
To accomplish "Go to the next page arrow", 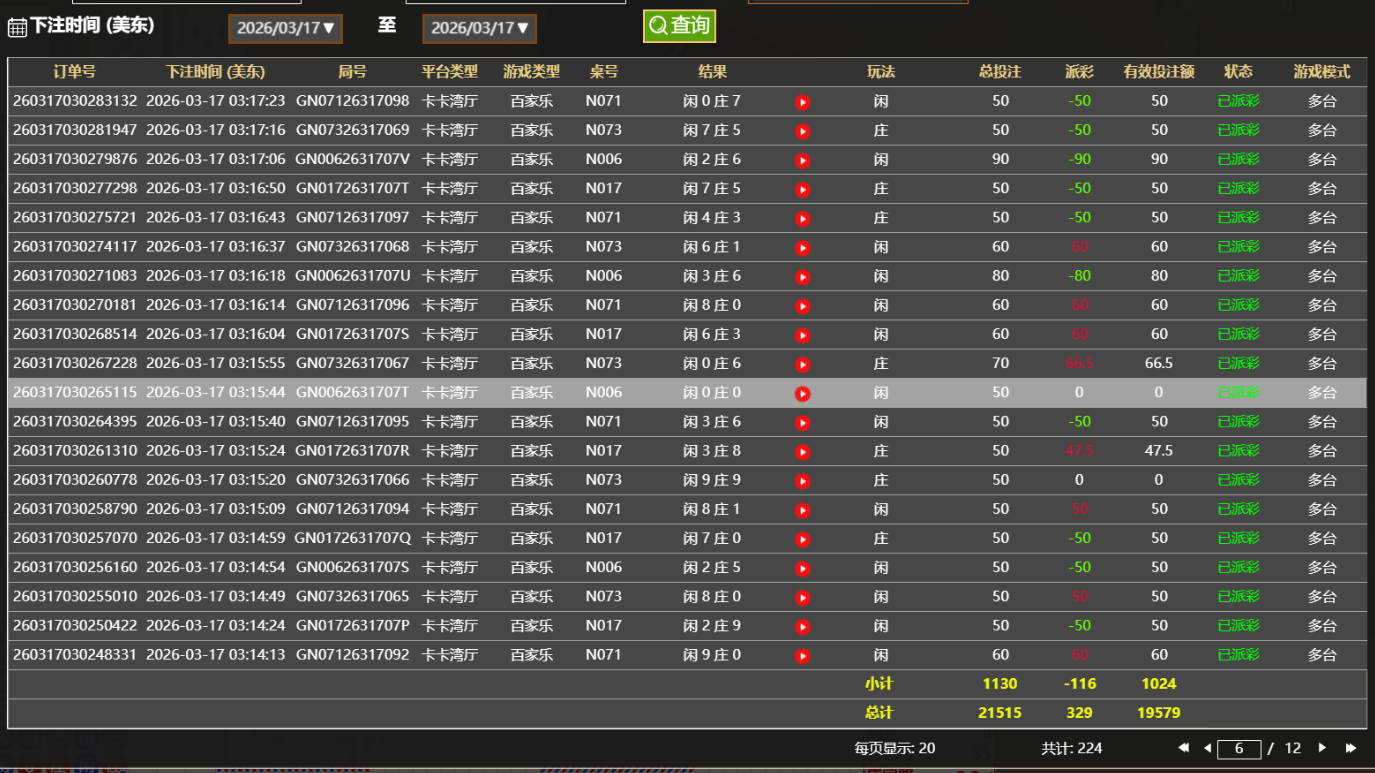I will click(1322, 748).
